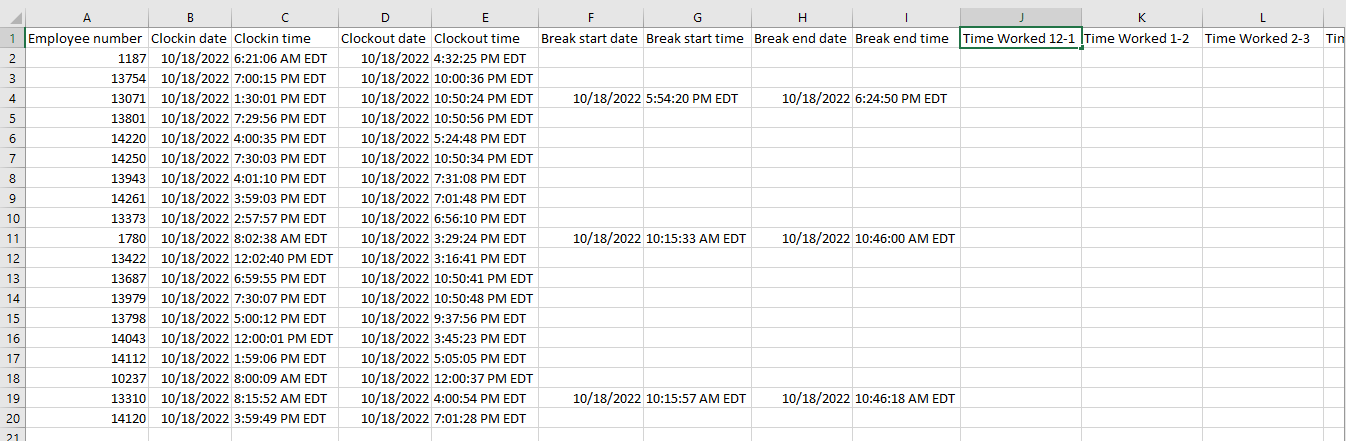Select column J header
Screen dimensions: 1346x441
coord(1020,18)
